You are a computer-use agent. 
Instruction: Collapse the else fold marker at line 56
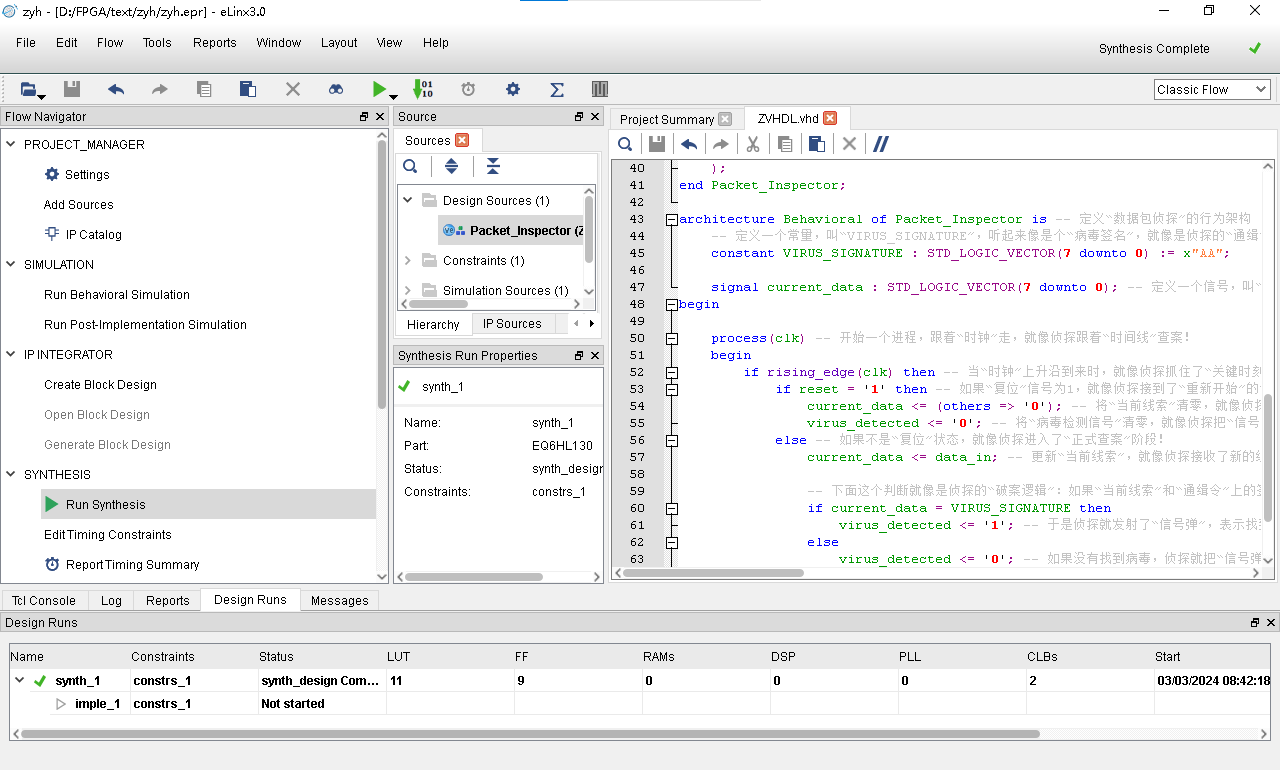[671, 440]
